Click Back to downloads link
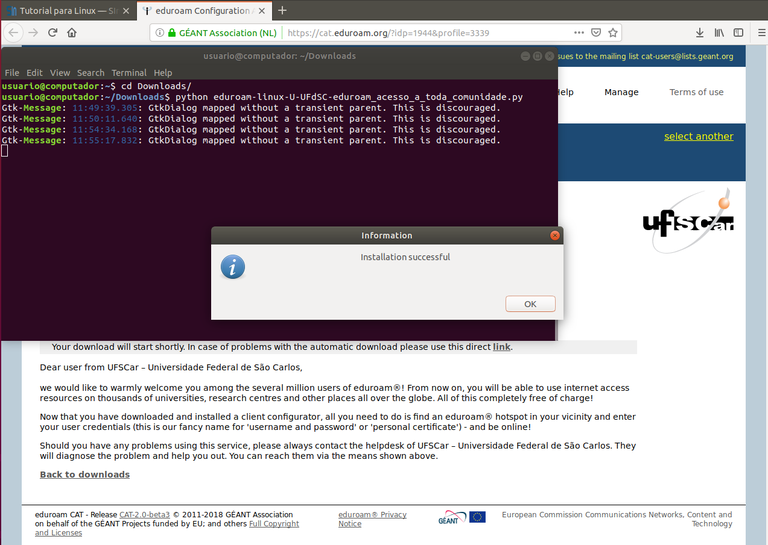 pyautogui.click(x=85, y=474)
